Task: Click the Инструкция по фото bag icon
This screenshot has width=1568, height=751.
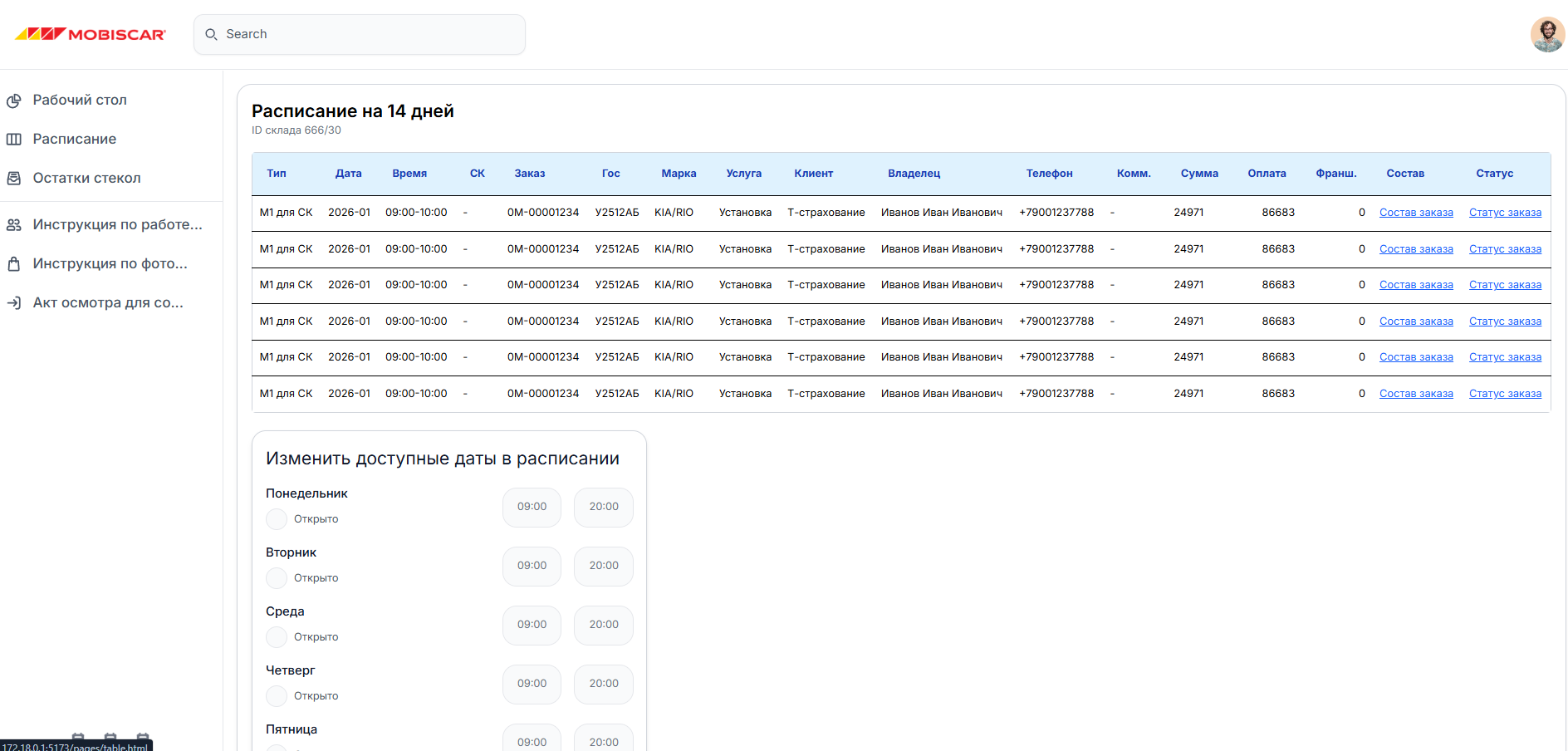Action: [x=14, y=264]
